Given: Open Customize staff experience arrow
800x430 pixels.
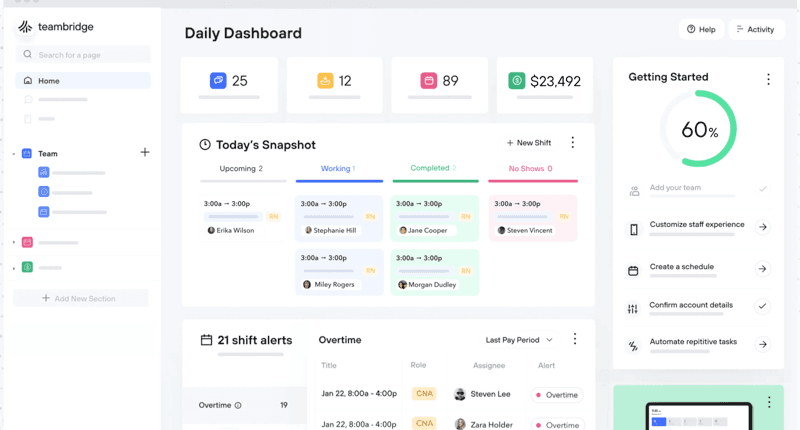Looking at the screenshot, I should 763,227.
